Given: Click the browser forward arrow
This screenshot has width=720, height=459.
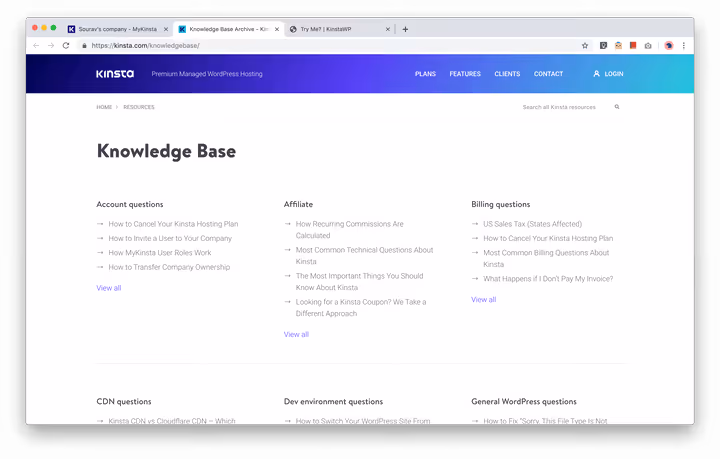Looking at the screenshot, I should pyautogui.click(x=51, y=45).
